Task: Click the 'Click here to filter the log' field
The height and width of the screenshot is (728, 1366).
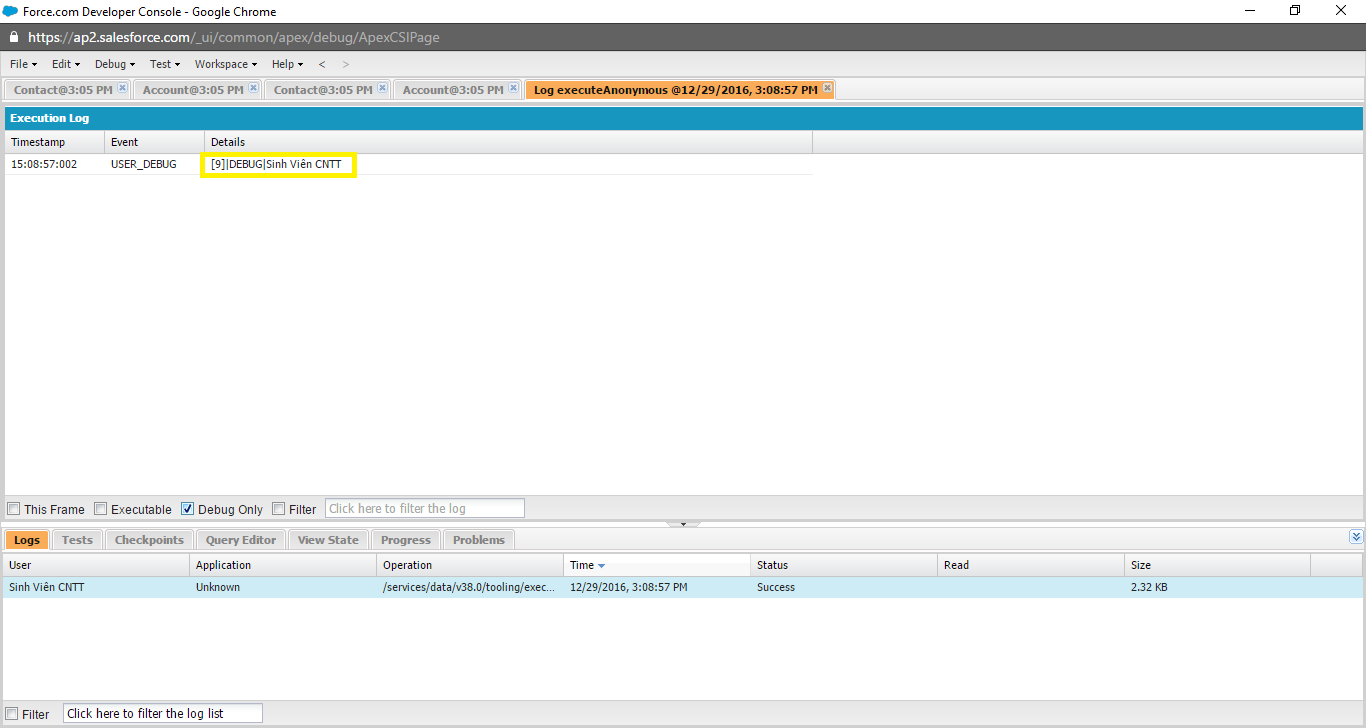Action: point(424,507)
